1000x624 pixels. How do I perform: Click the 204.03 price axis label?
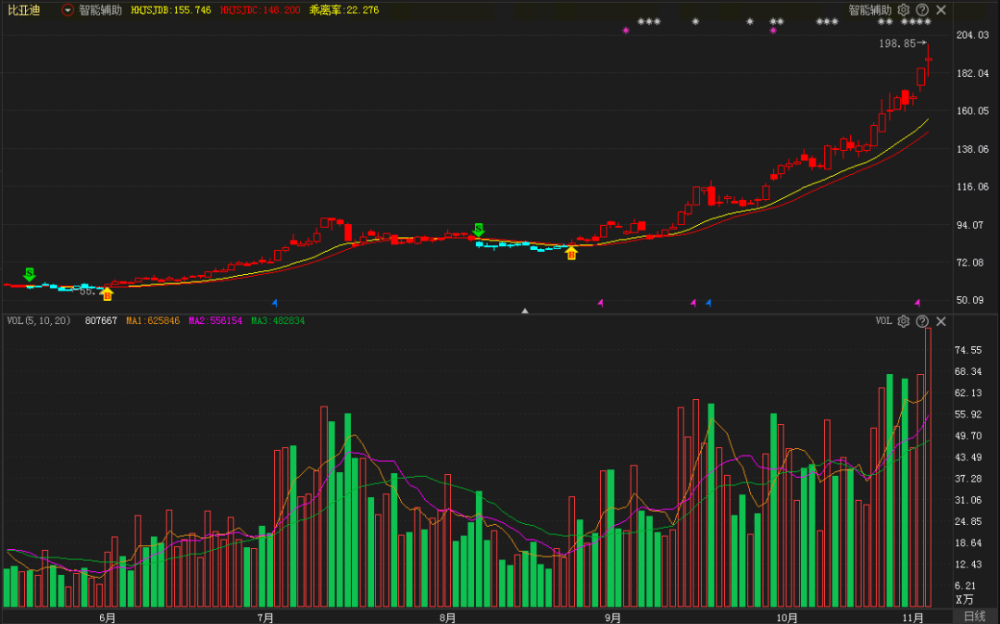point(973,35)
